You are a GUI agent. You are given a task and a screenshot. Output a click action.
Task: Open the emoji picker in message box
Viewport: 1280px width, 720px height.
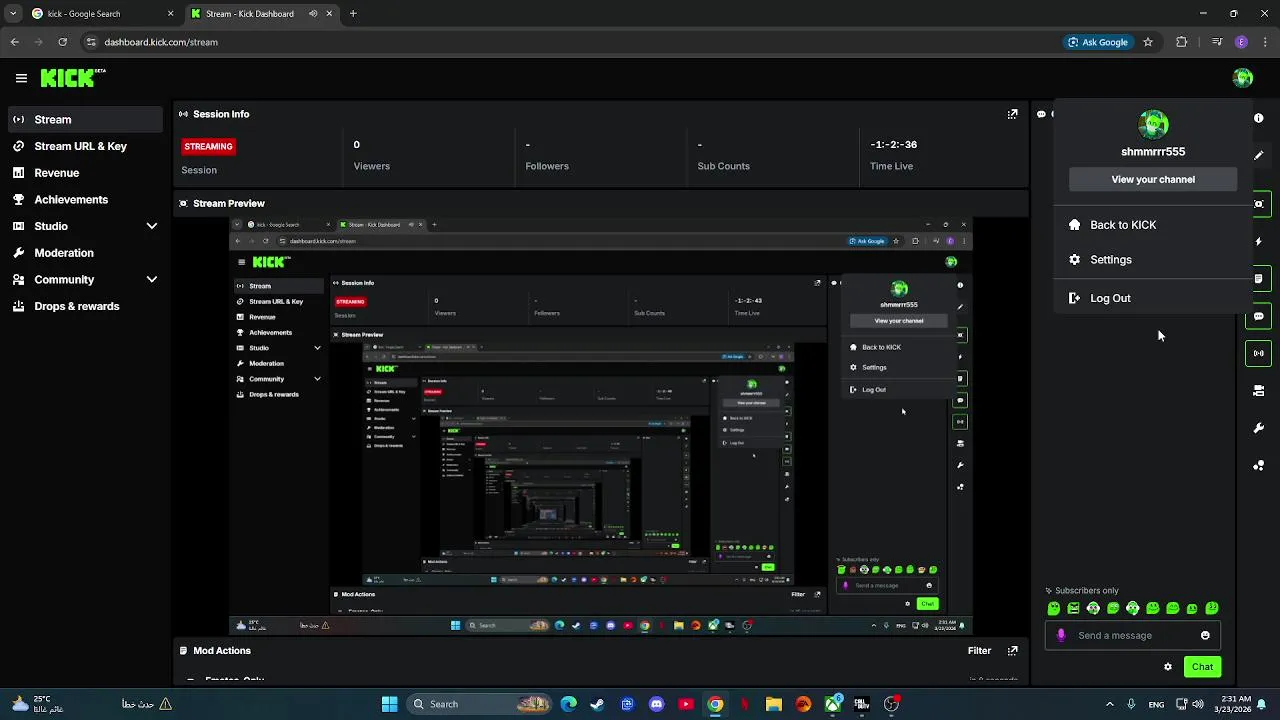1205,635
